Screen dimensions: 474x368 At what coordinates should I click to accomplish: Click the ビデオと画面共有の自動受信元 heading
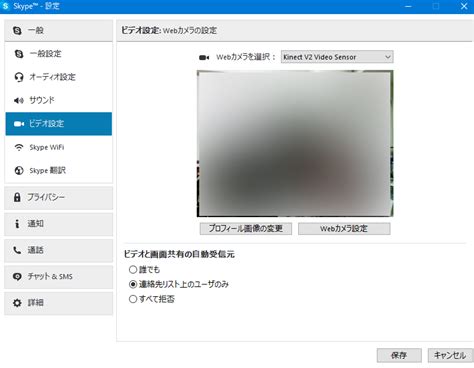tap(179, 254)
